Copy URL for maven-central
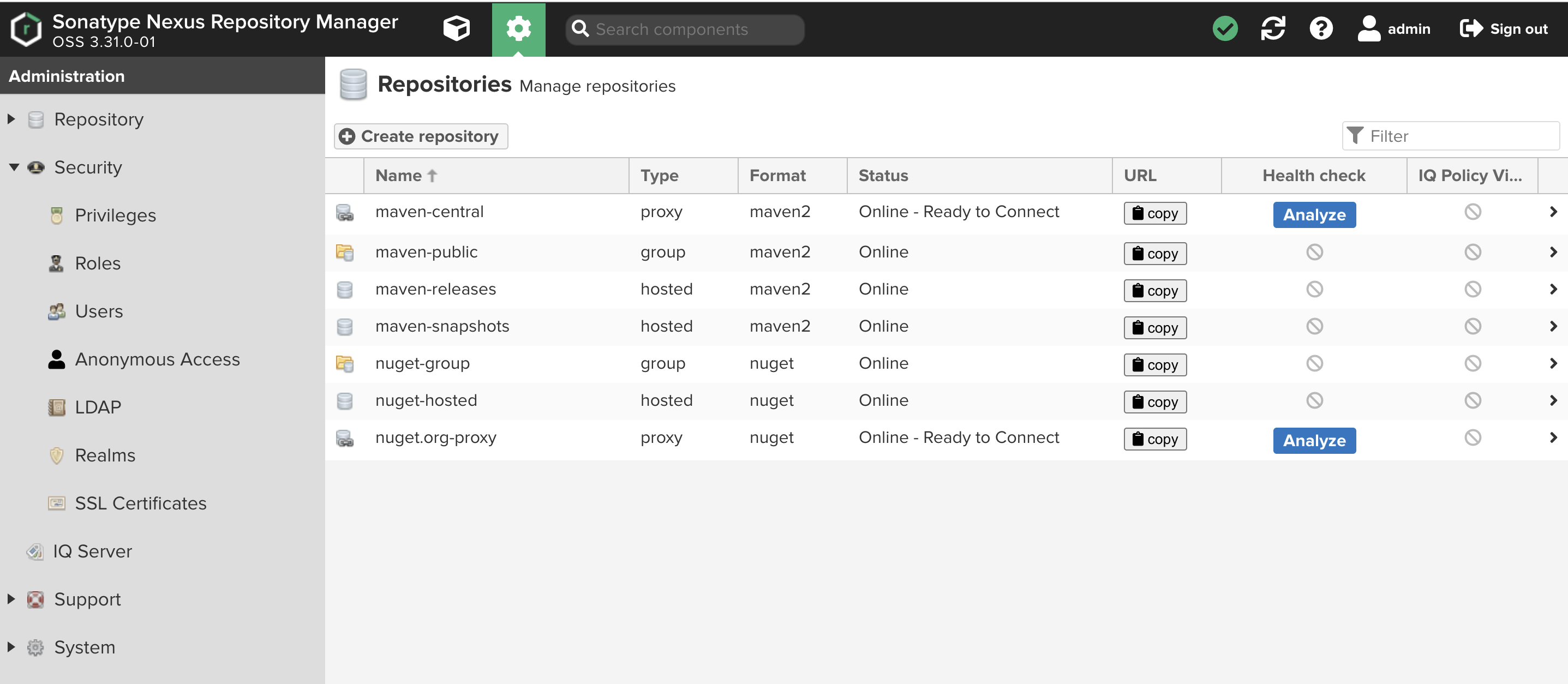 [1154, 213]
